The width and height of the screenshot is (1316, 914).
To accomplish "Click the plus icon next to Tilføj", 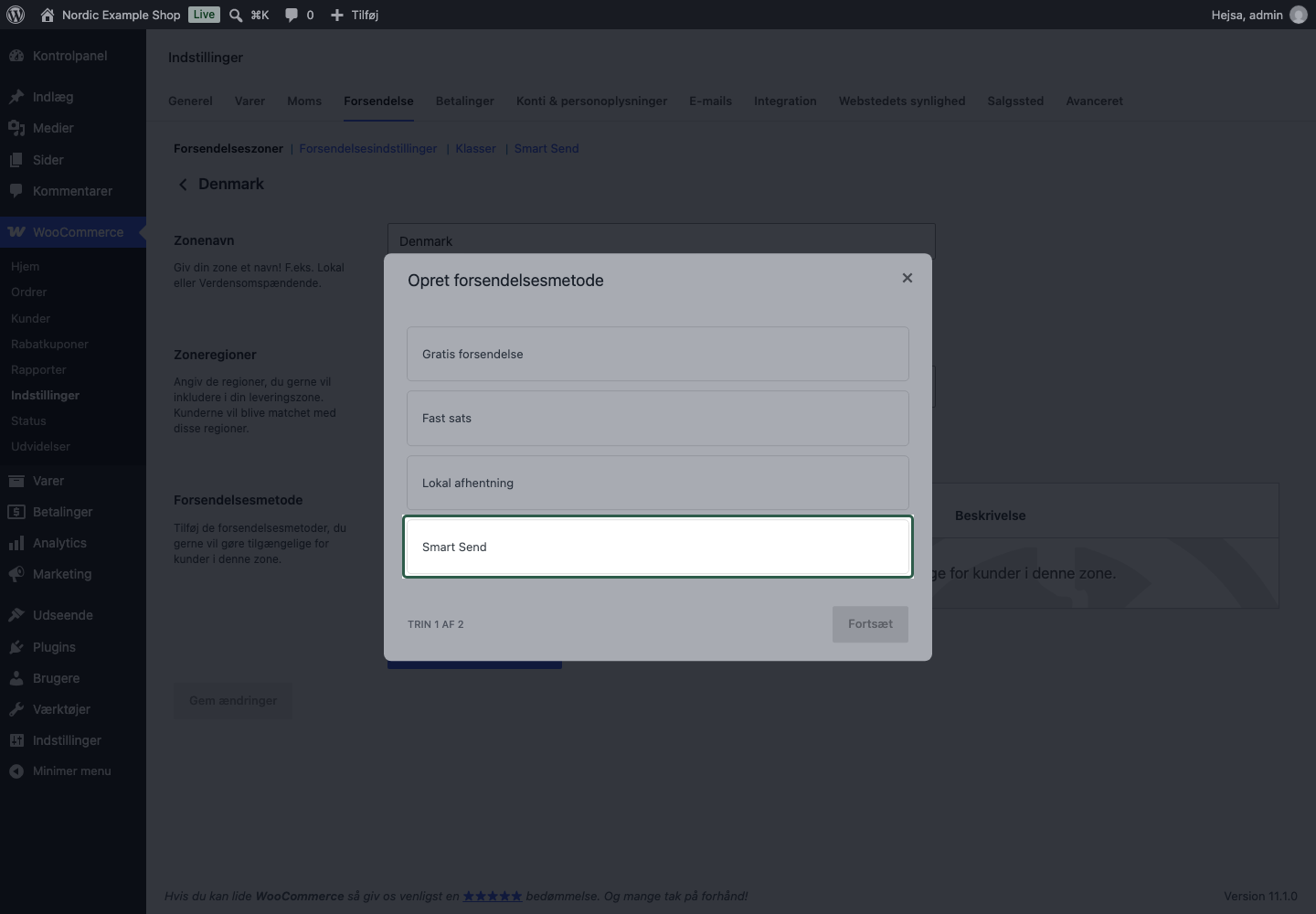I will (337, 15).
